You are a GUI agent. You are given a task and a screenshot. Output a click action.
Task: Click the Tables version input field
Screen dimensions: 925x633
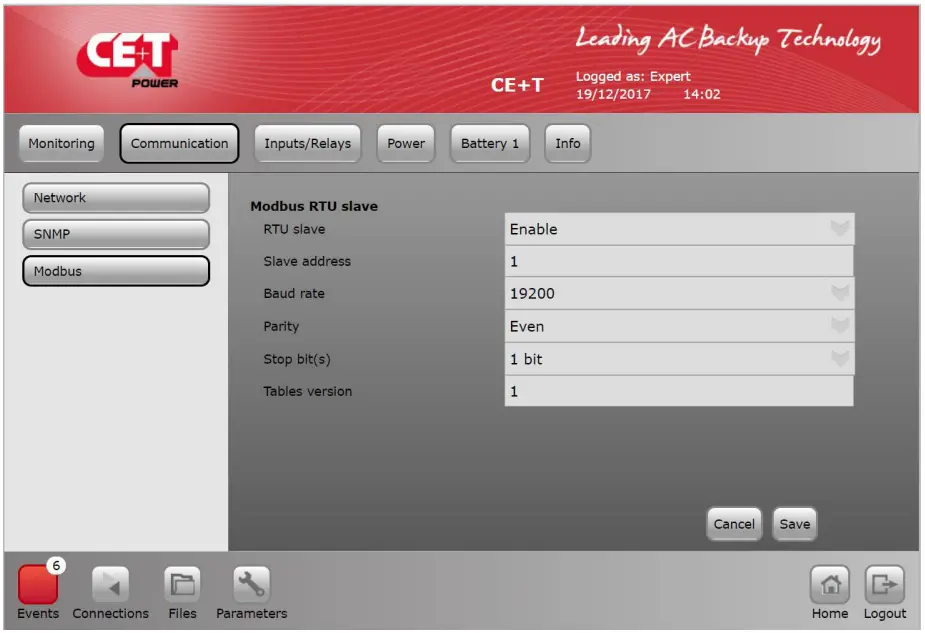(679, 391)
